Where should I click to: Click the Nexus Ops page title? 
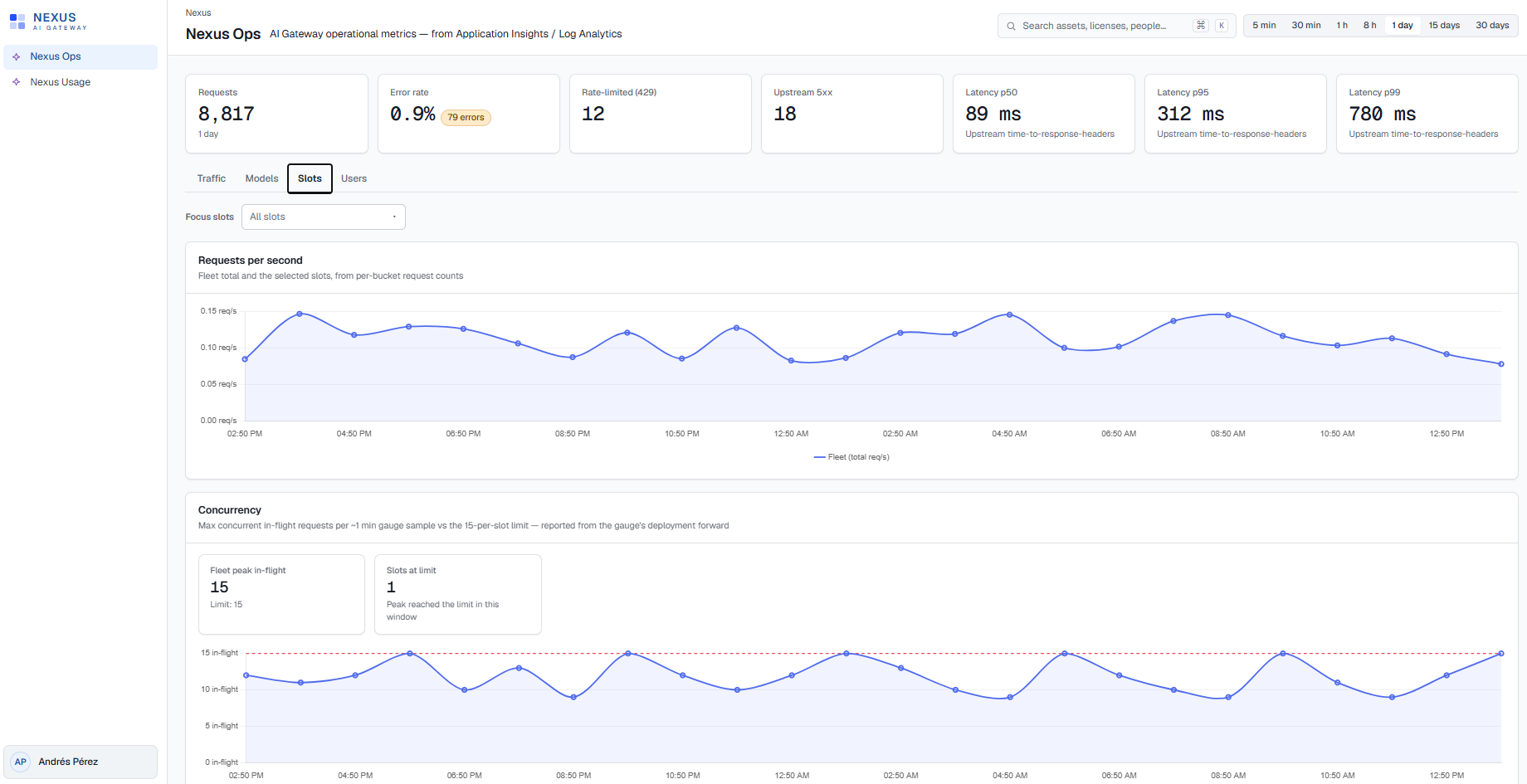pos(223,34)
